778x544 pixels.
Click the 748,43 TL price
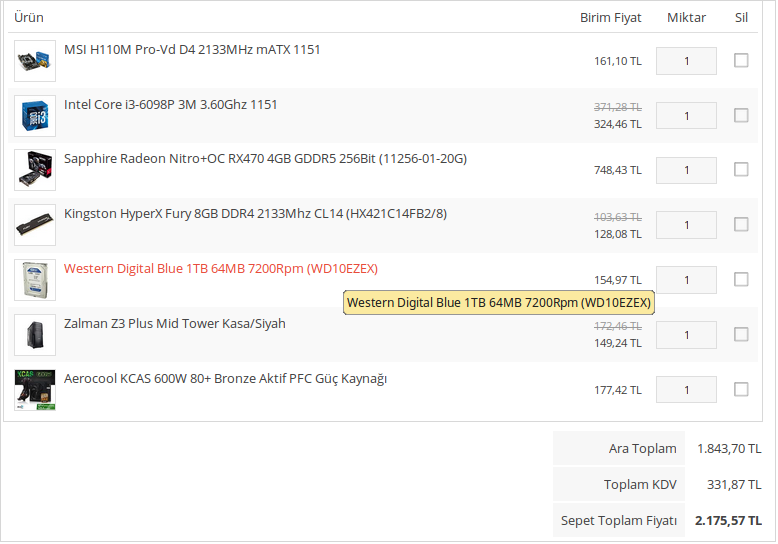click(x=618, y=170)
